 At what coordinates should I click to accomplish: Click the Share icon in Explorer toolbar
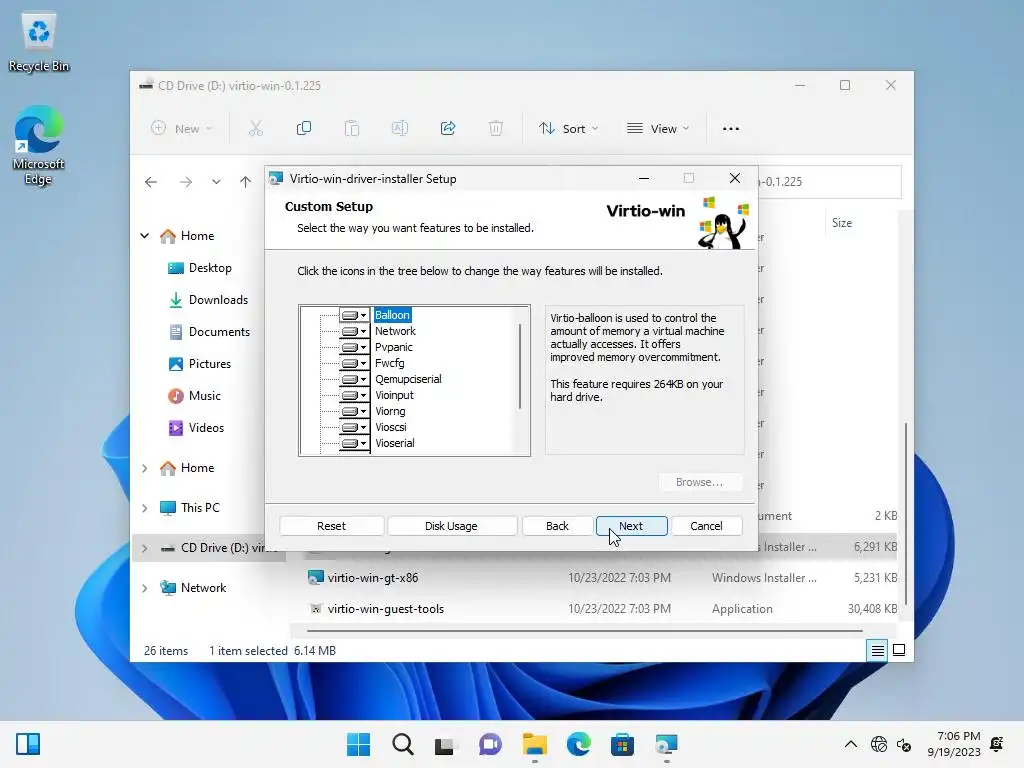(448, 129)
